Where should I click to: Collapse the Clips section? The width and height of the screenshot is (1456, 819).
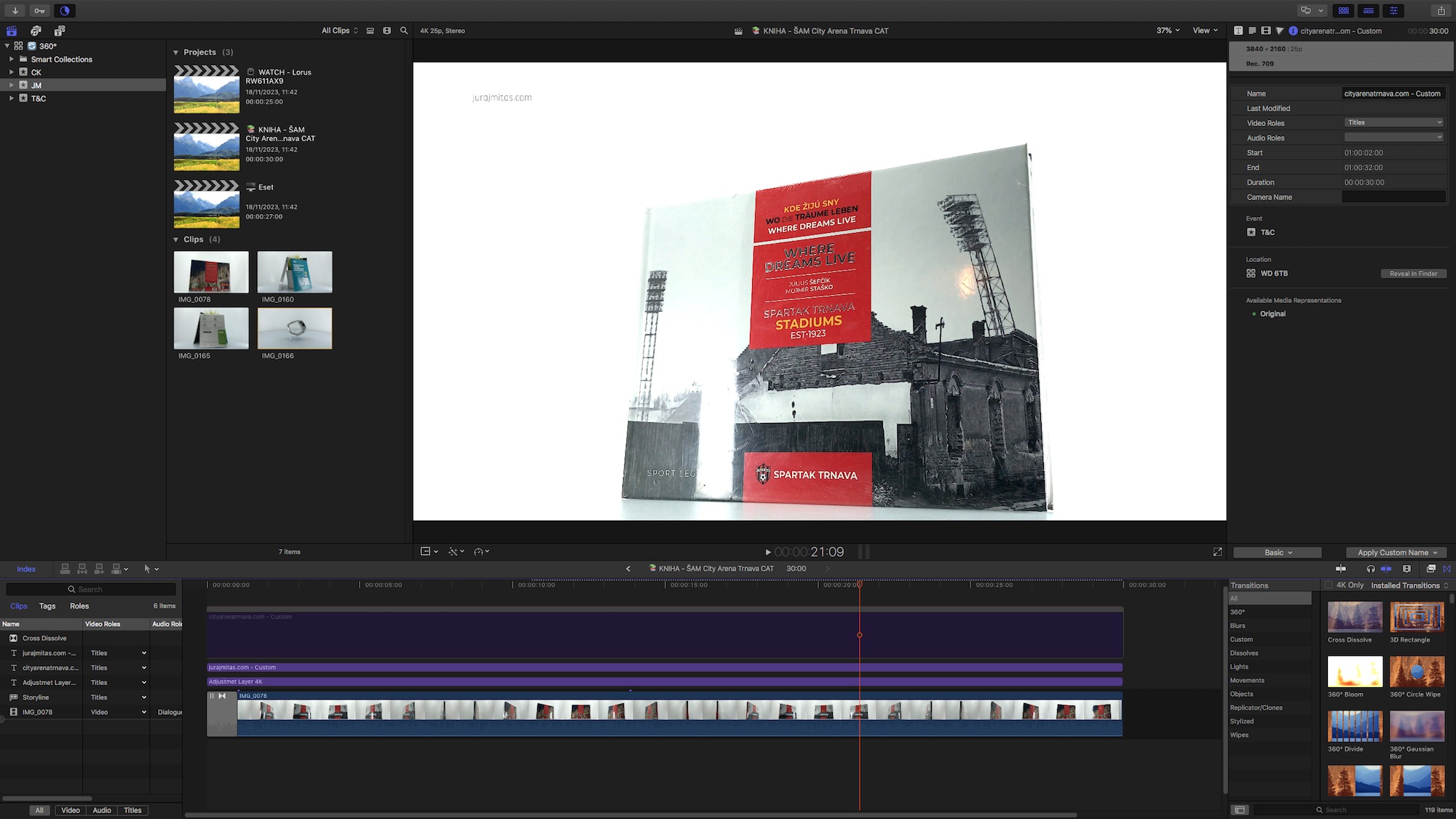pos(175,240)
